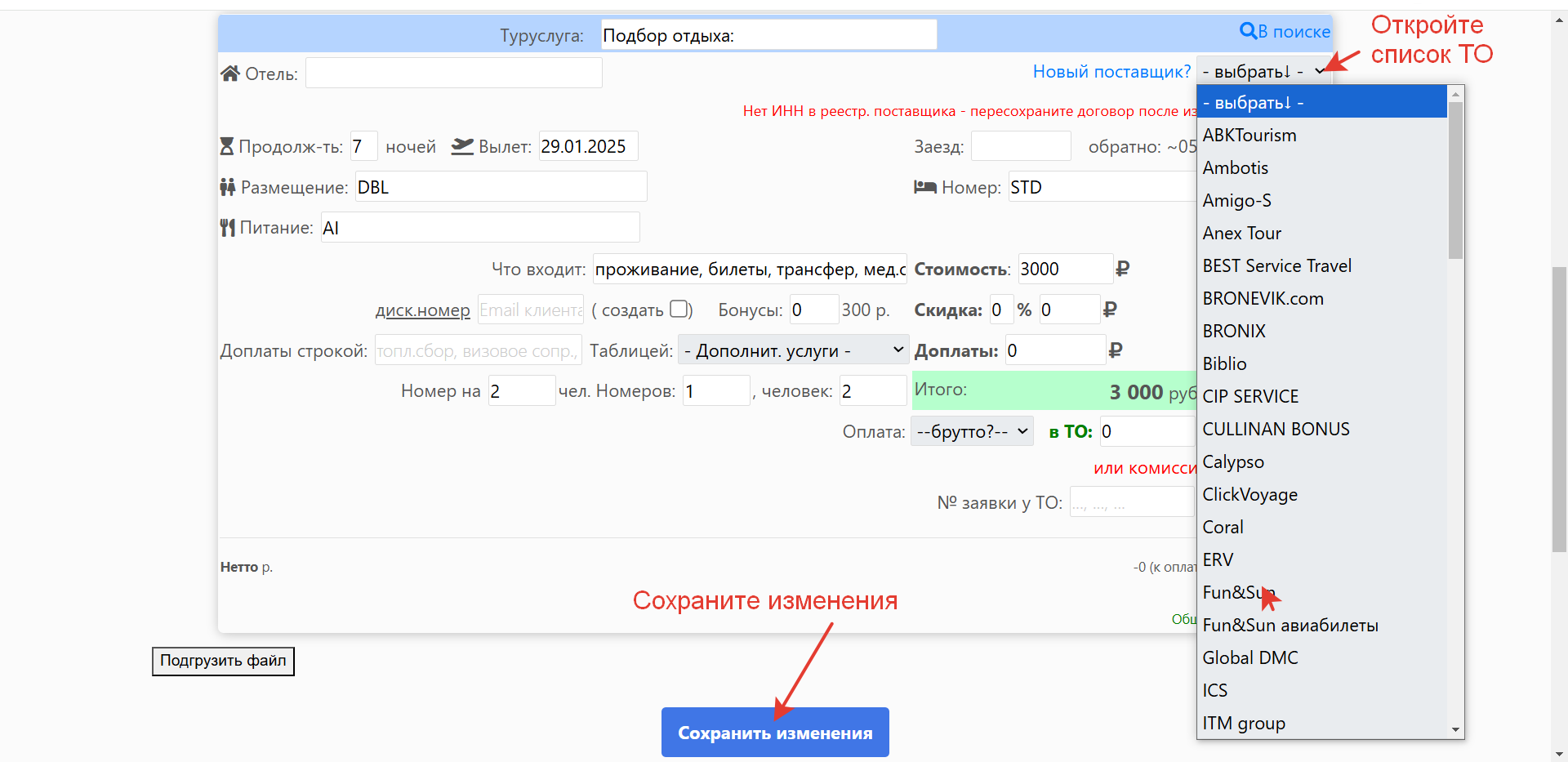Choose ICS operator
Viewport: 1568px width, 762px height.
click(1321, 690)
